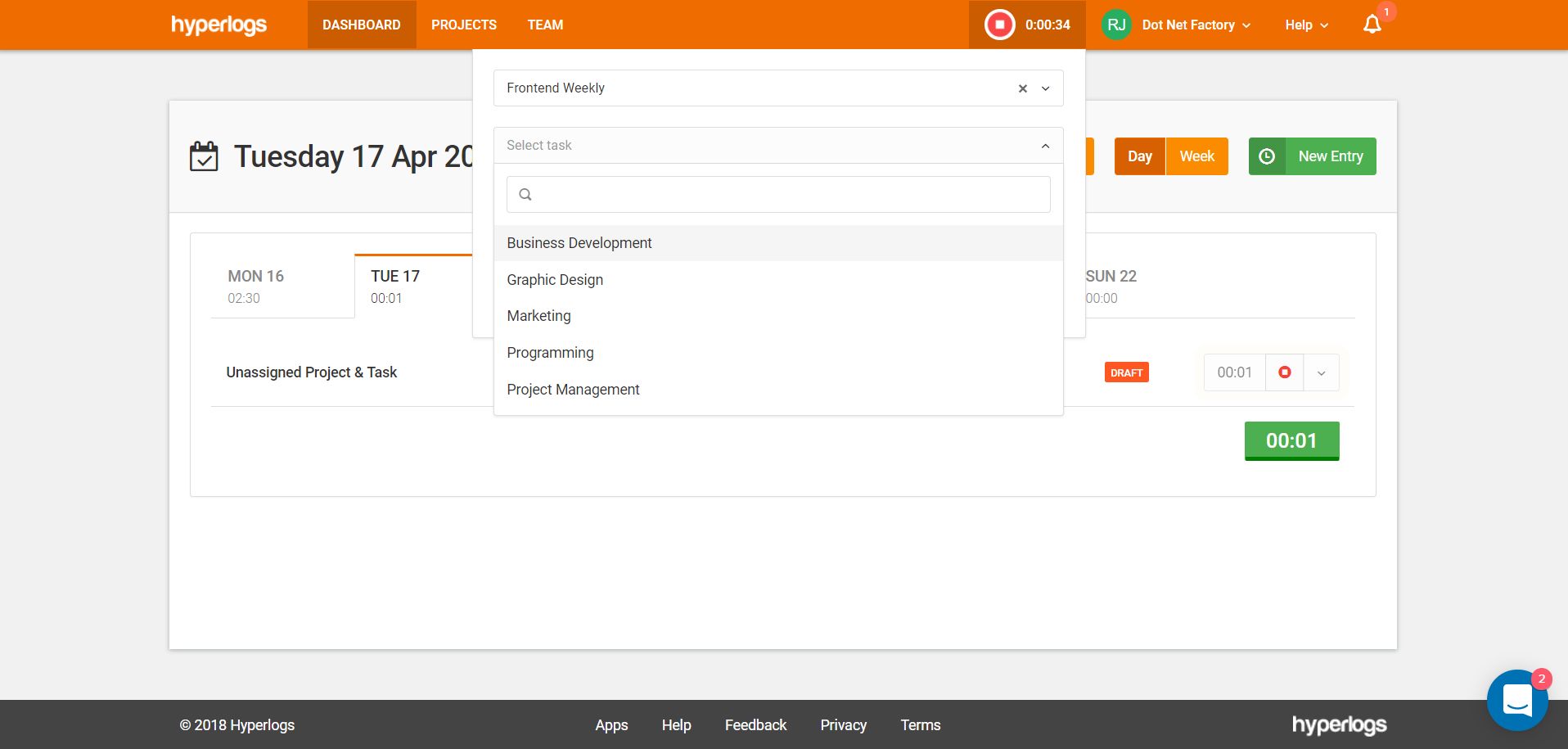Click the search magnifier in the task dropdown
This screenshot has width=1568, height=749.
pos(525,194)
